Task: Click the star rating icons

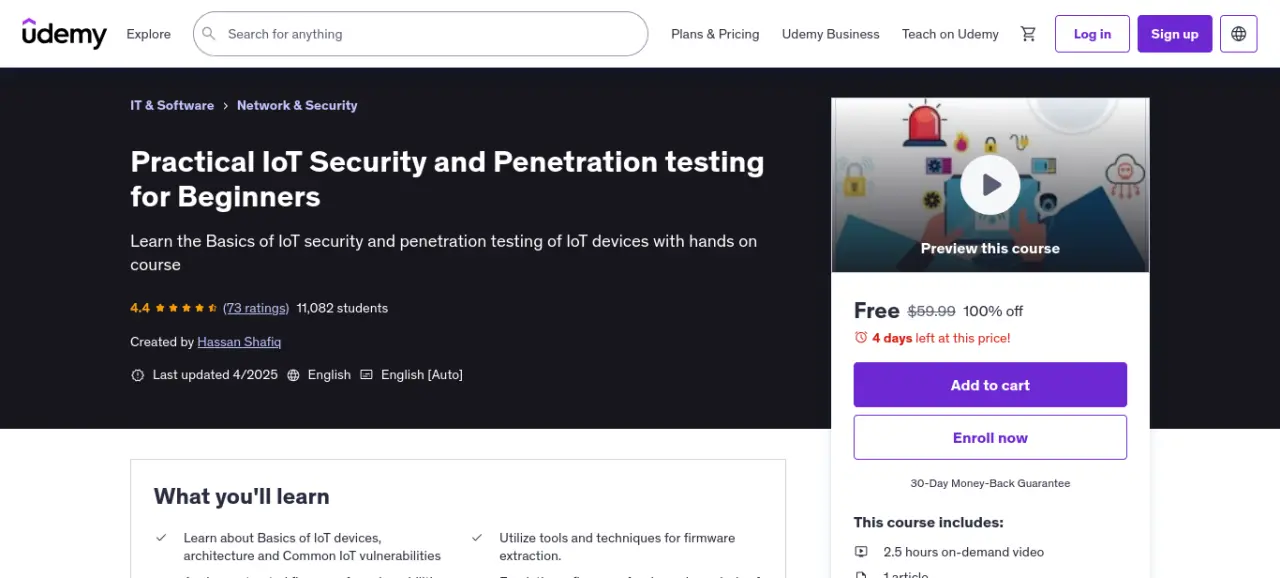Action: coord(184,308)
